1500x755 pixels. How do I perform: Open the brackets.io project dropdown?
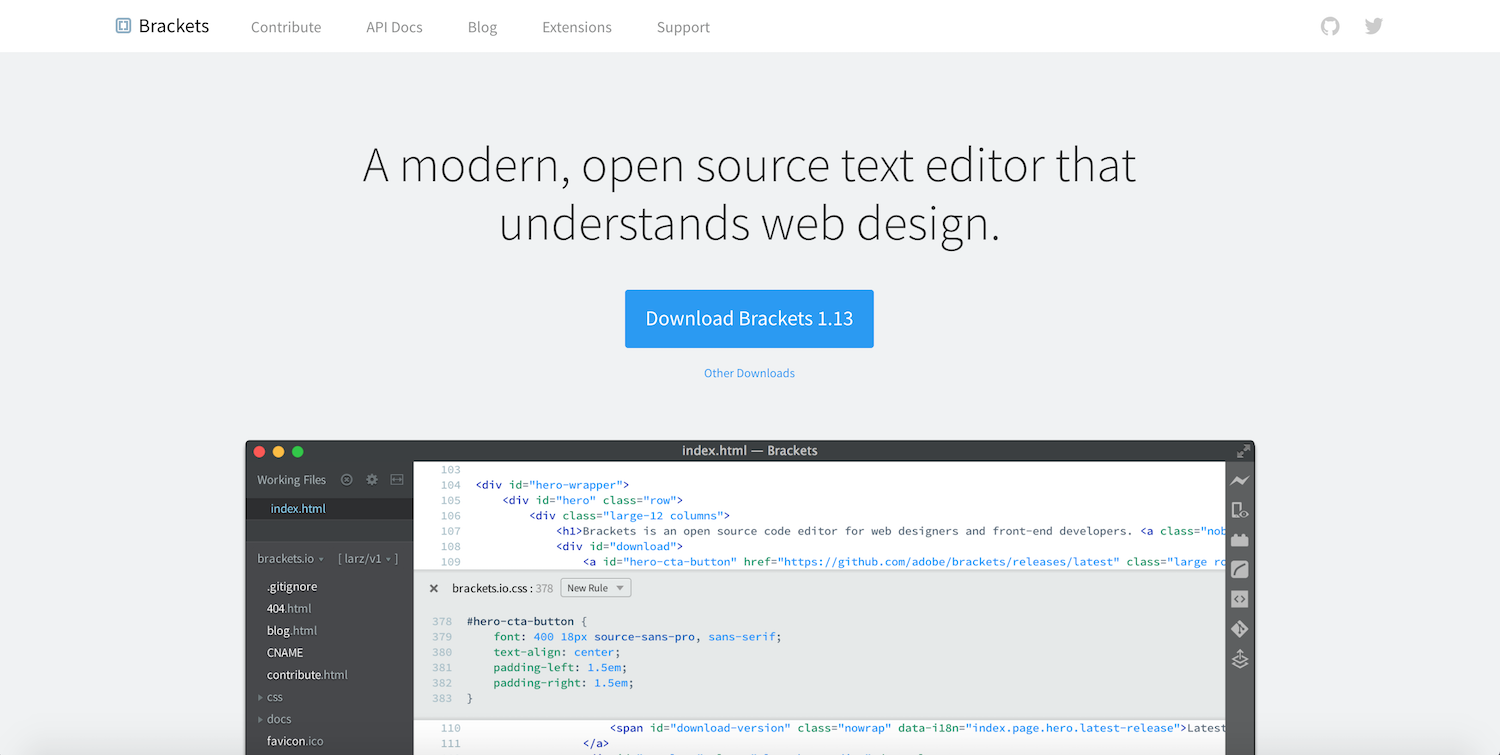290,559
